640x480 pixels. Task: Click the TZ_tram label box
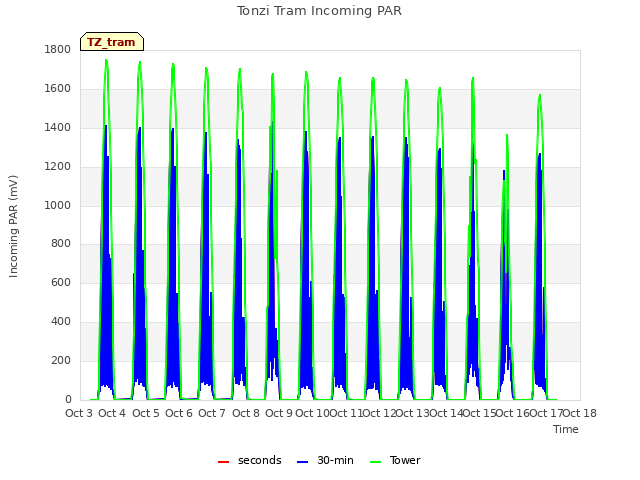[x=112, y=42]
